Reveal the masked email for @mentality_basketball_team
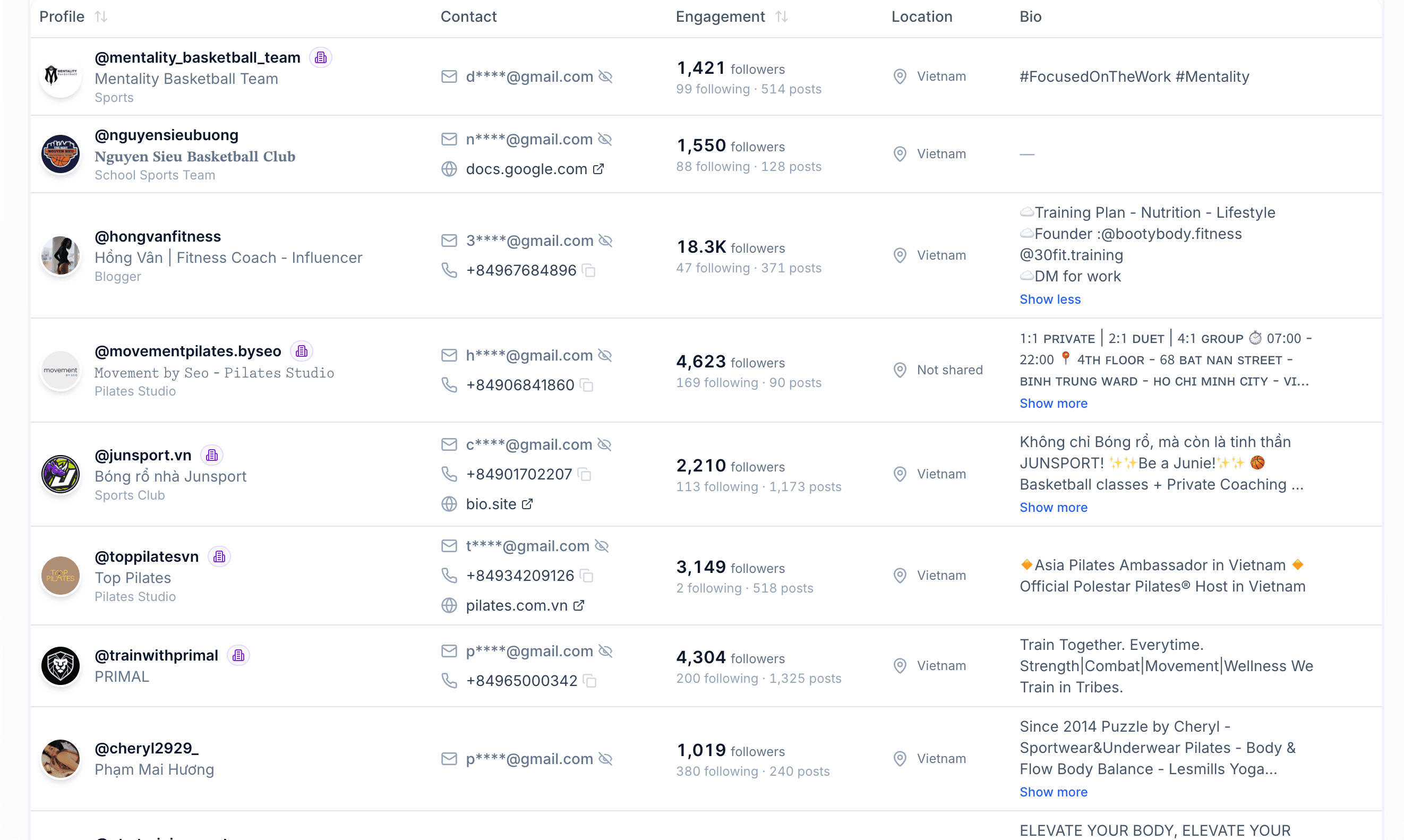 pyautogui.click(x=606, y=76)
